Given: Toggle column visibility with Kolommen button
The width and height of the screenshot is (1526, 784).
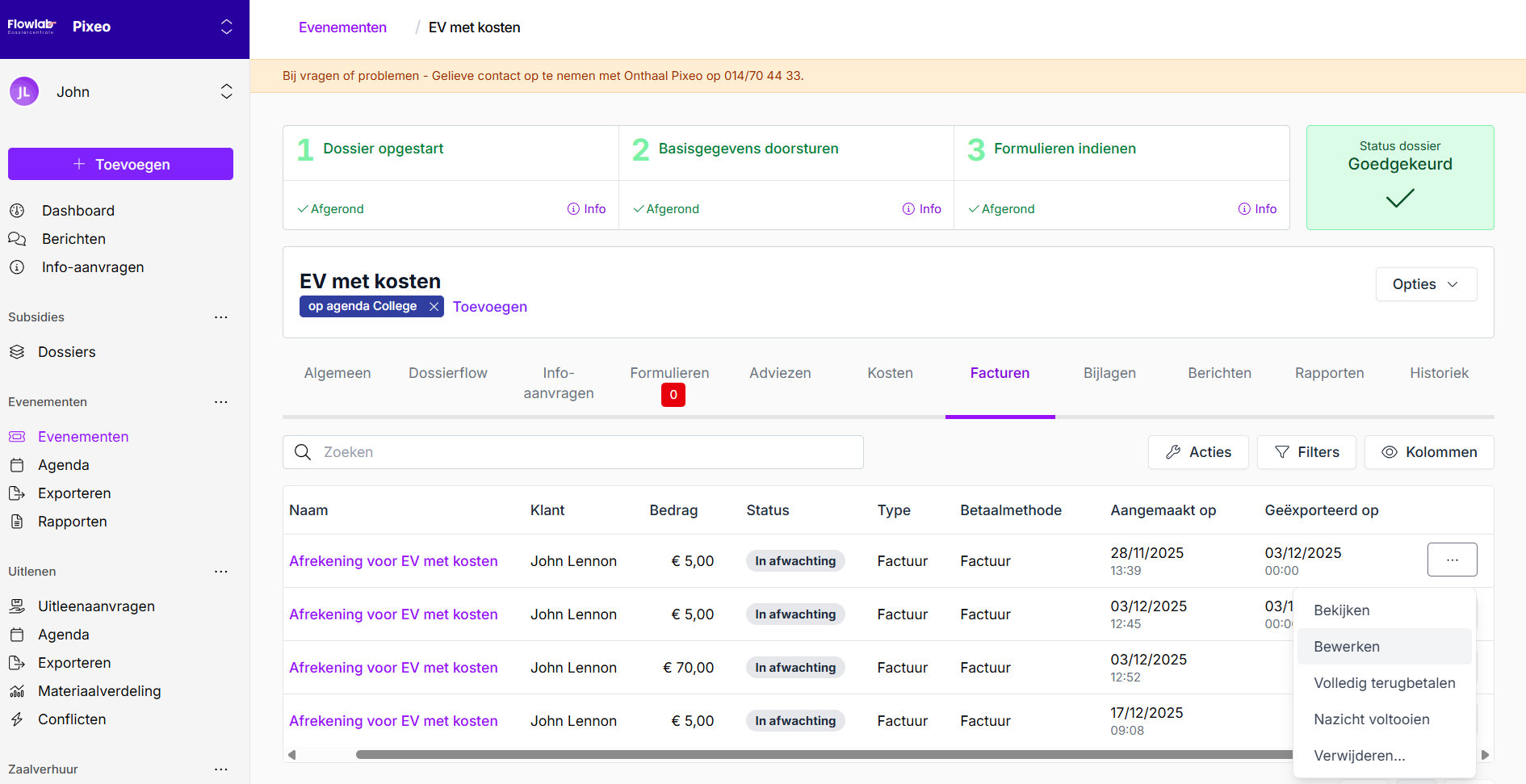Looking at the screenshot, I should [x=1428, y=452].
